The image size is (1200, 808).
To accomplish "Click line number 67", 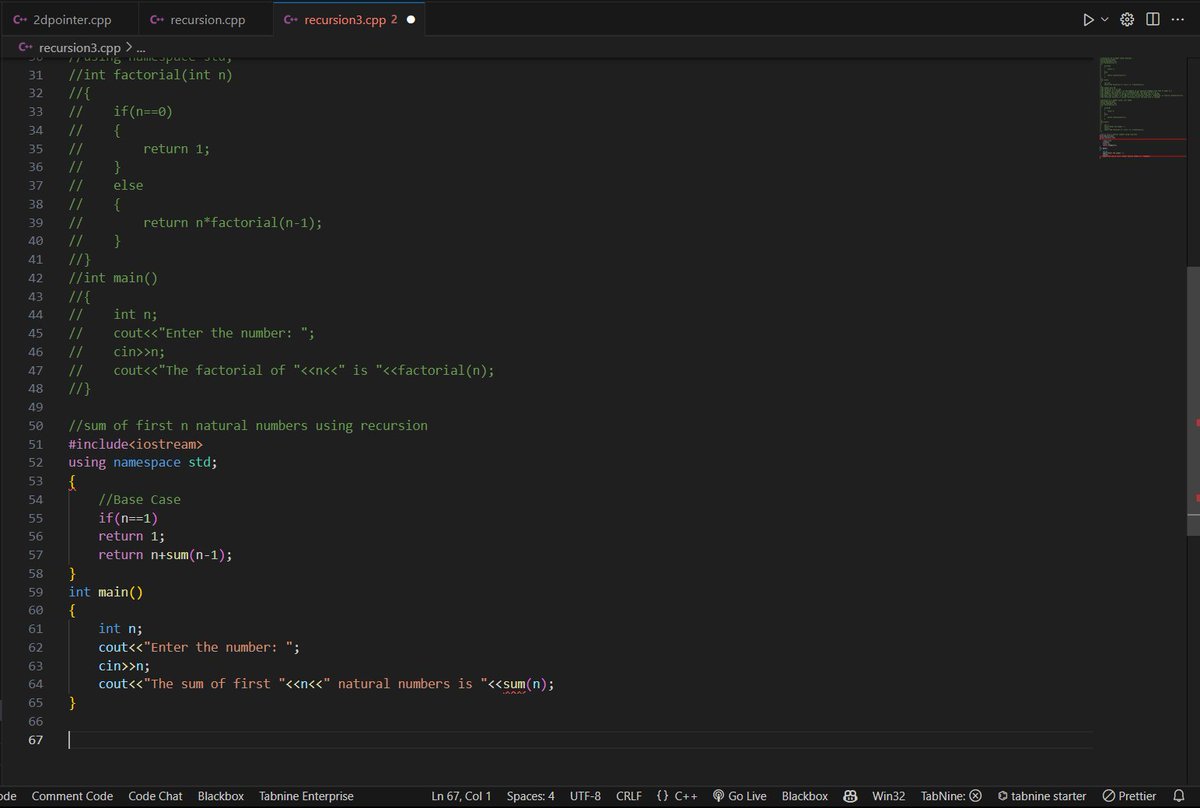I will point(35,739).
